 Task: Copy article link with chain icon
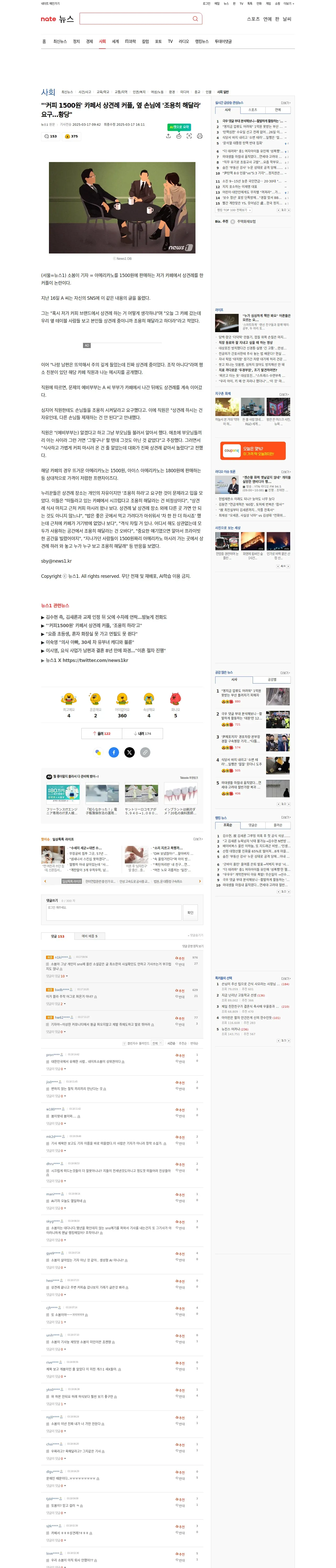point(145,752)
